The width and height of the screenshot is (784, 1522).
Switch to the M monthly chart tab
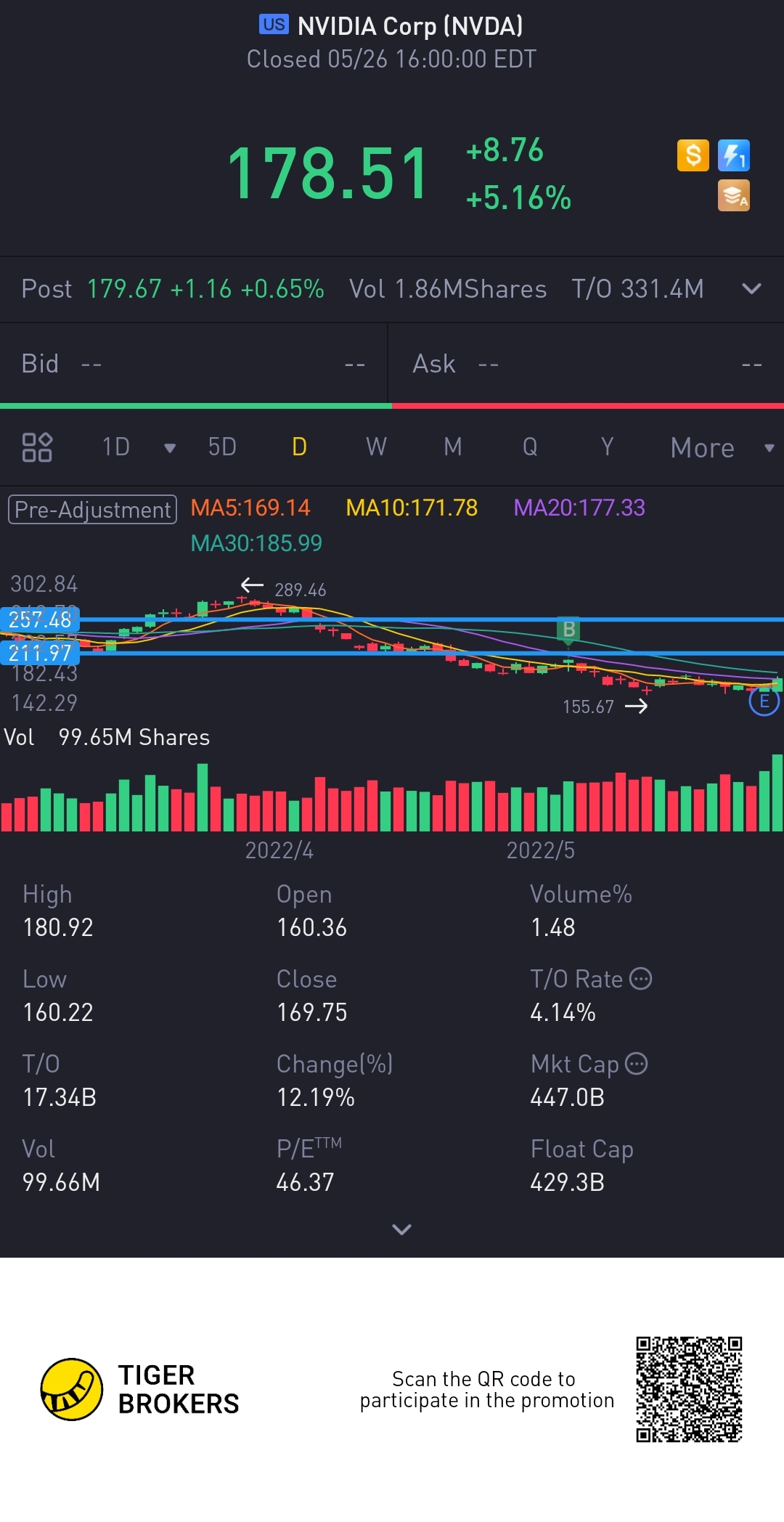453,447
